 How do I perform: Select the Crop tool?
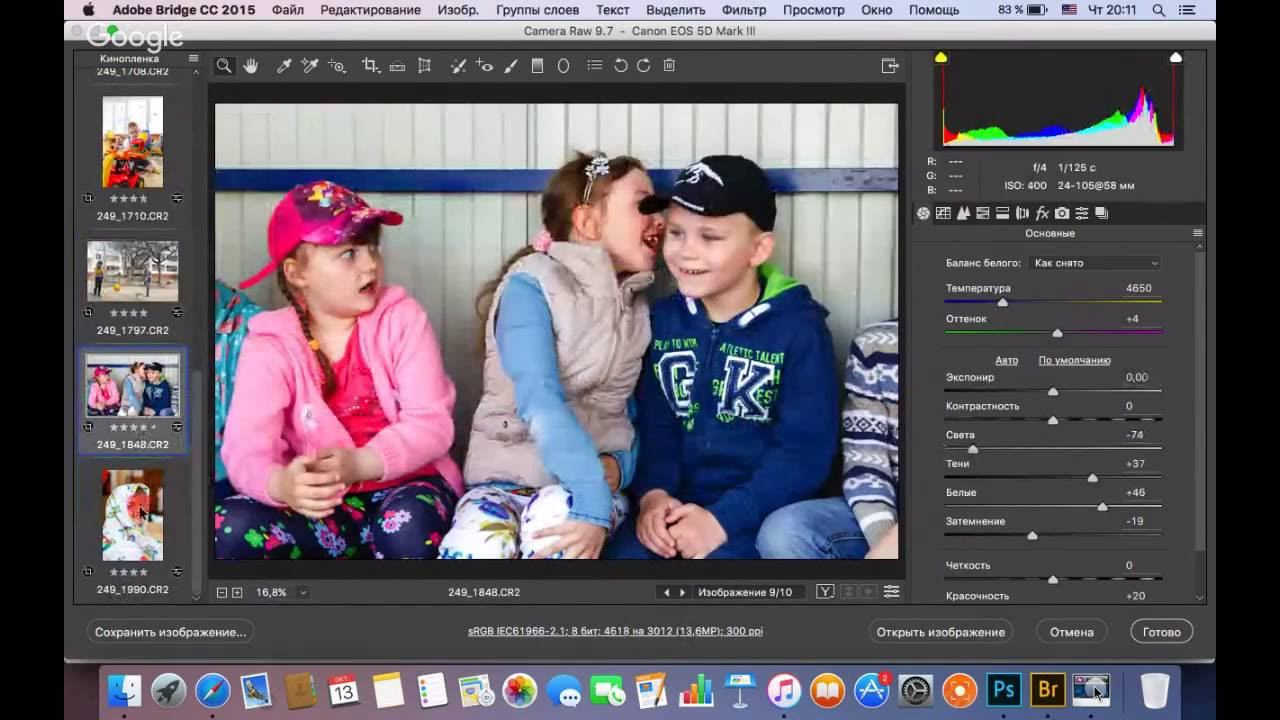point(370,66)
